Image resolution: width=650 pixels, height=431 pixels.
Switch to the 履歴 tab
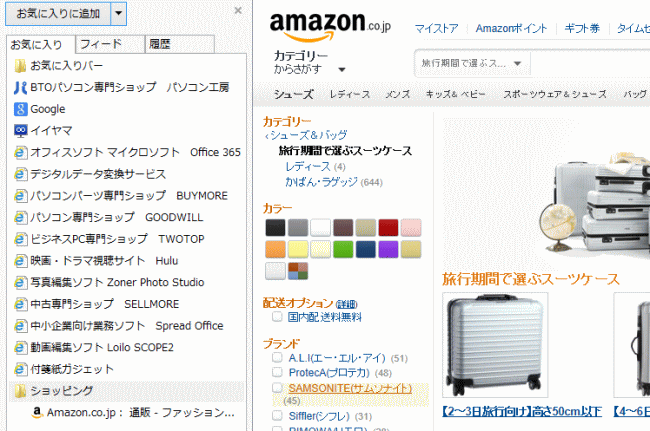coord(180,44)
